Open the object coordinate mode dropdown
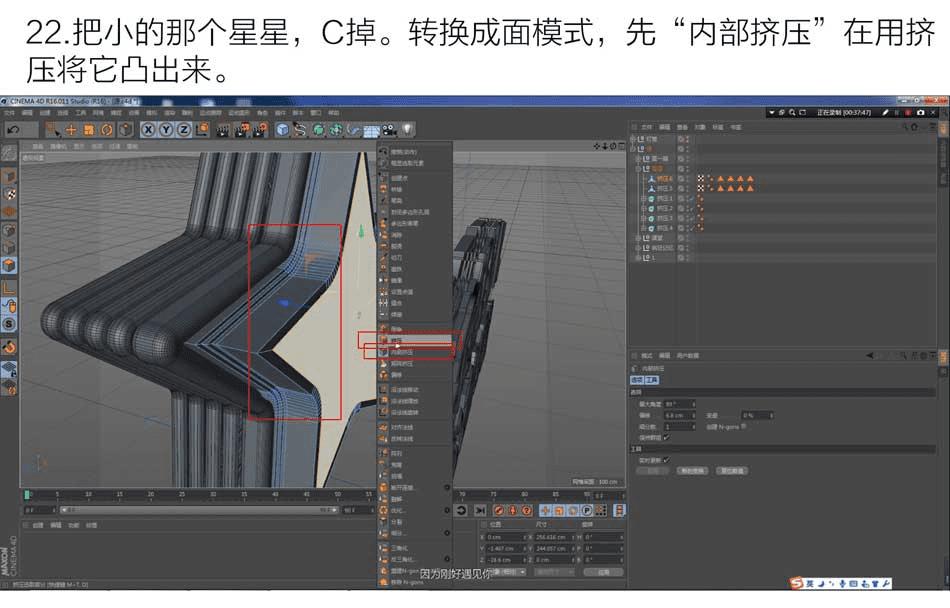Viewport: 950px width, 608px height. (x=507, y=572)
